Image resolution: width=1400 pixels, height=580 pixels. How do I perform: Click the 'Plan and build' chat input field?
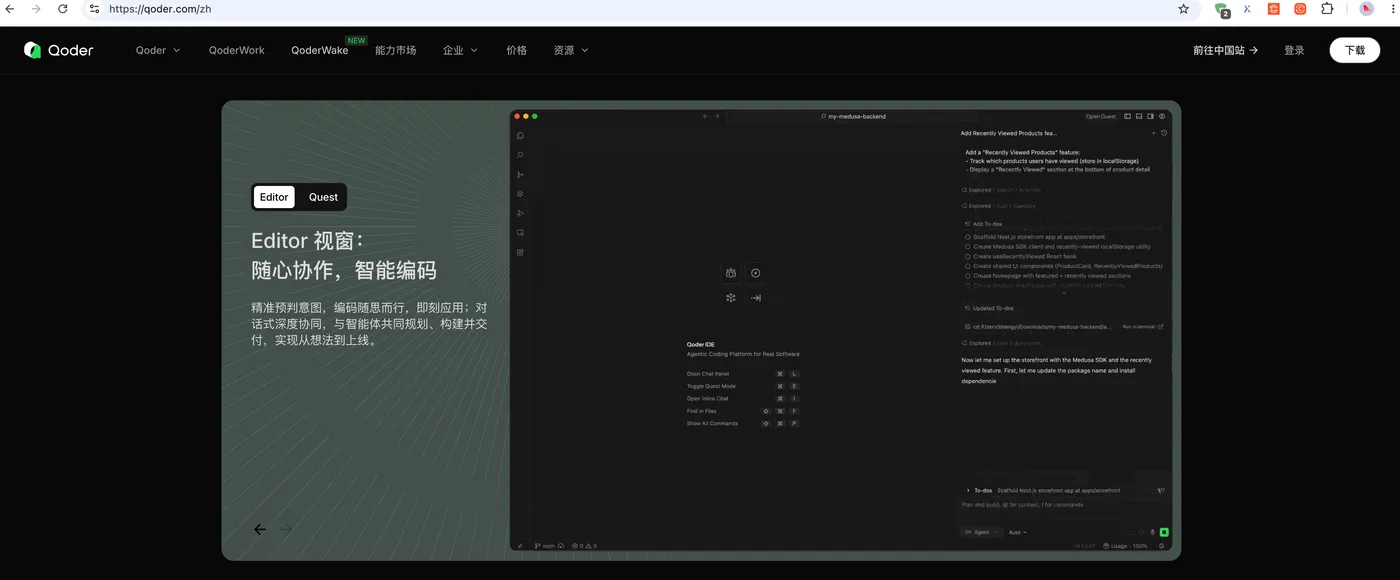[1064, 505]
